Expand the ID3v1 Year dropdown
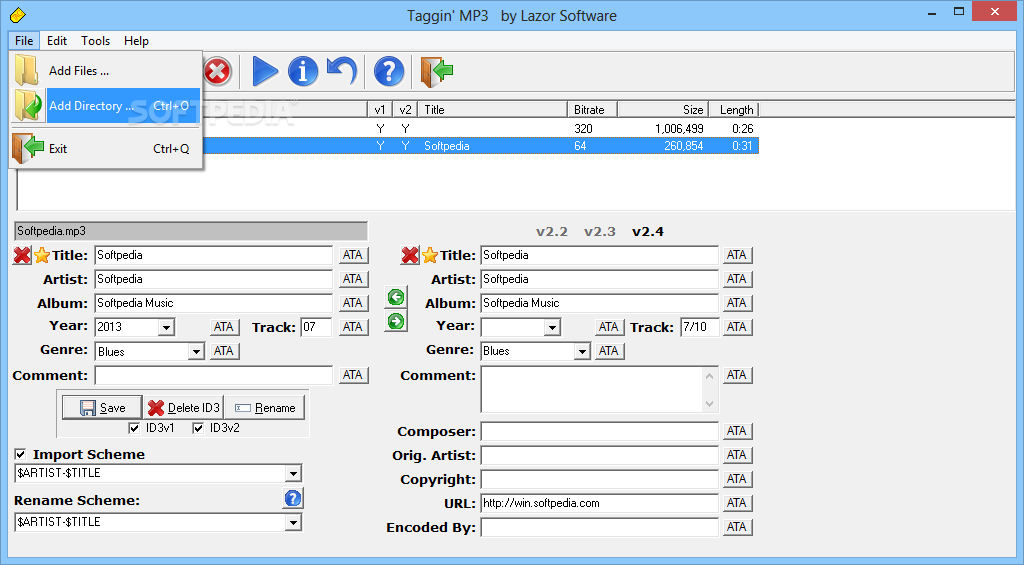 click(x=167, y=327)
